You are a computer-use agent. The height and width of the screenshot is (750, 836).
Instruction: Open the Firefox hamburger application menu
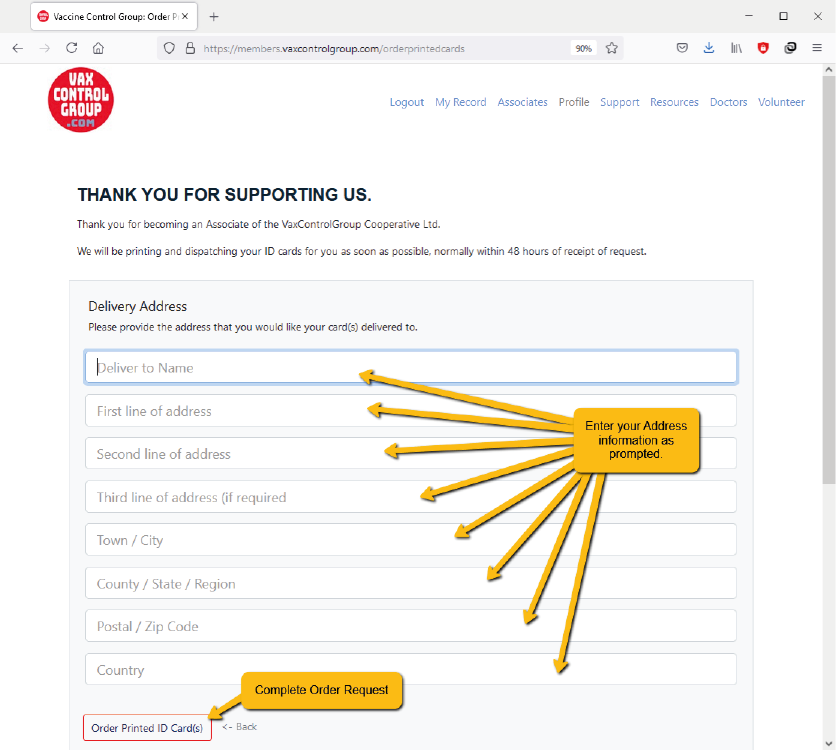tap(817, 48)
